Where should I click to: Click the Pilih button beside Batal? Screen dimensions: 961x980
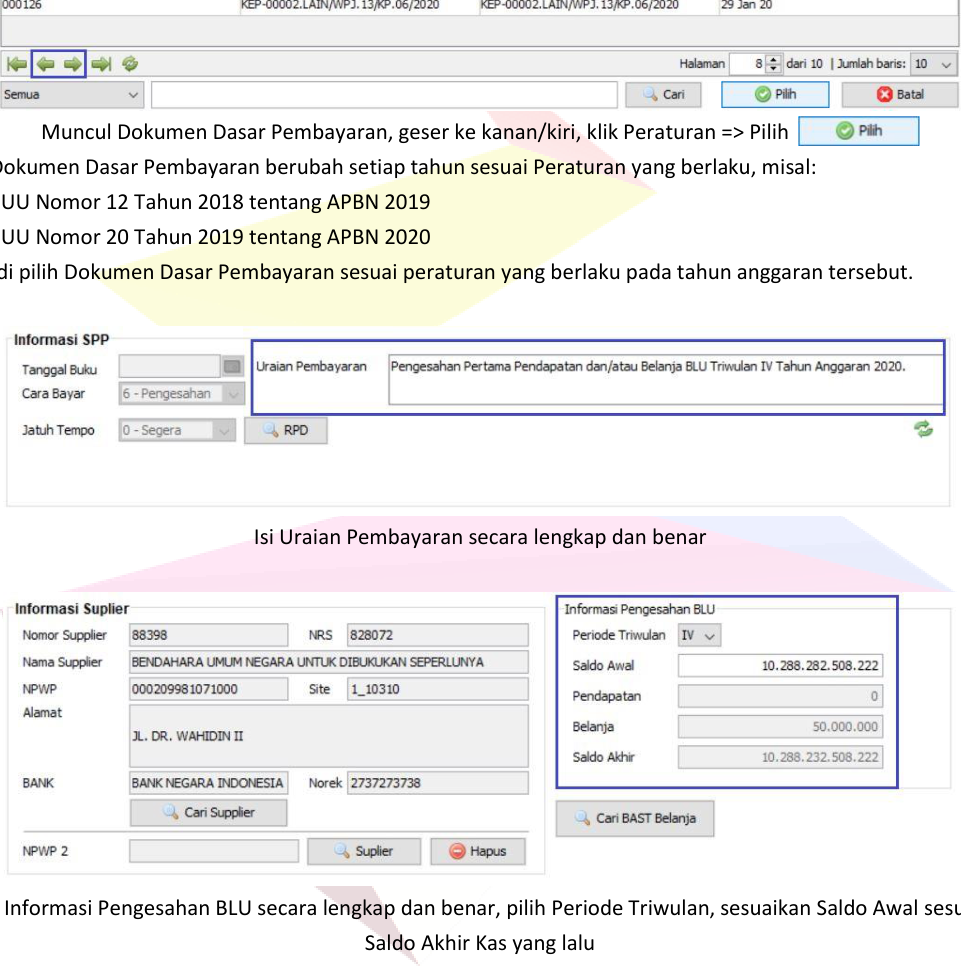tap(775, 95)
